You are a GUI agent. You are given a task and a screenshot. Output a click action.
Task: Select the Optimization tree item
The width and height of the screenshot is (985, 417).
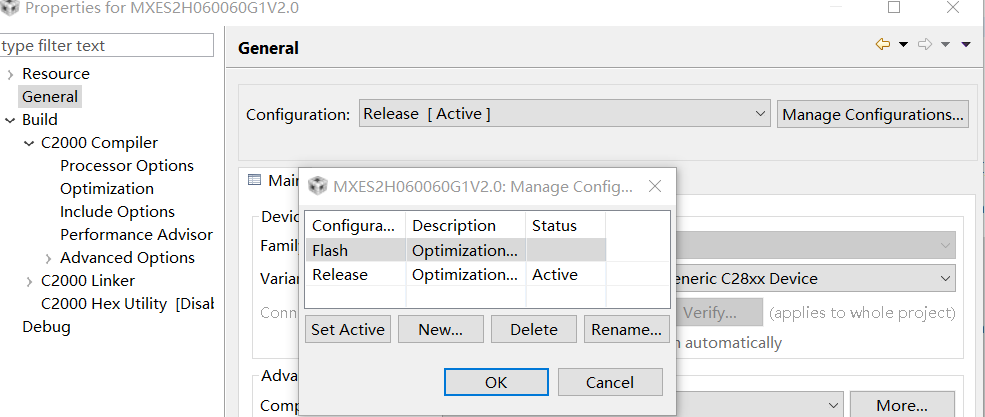pyautogui.click(x=107, y=189)
